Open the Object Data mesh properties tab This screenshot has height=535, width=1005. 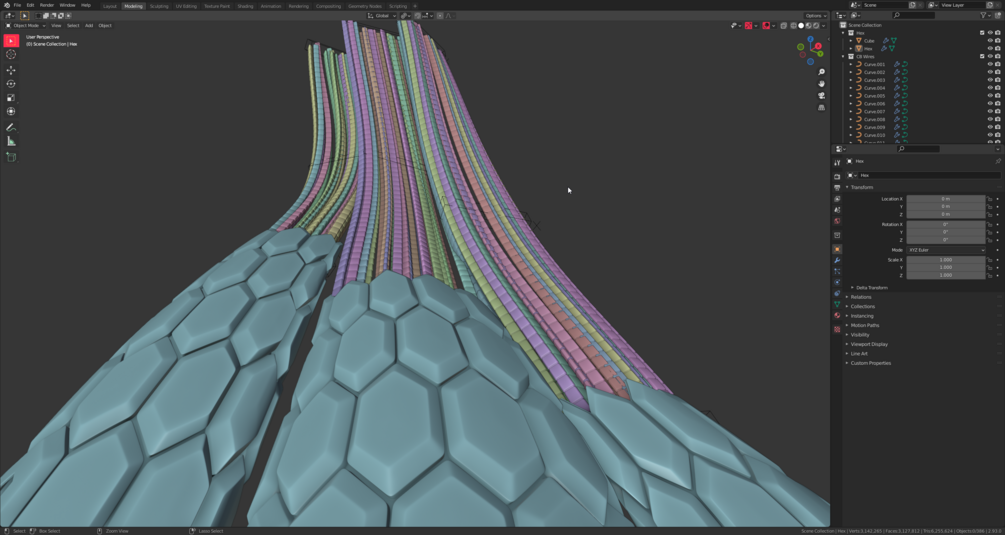tap(837, 304)
